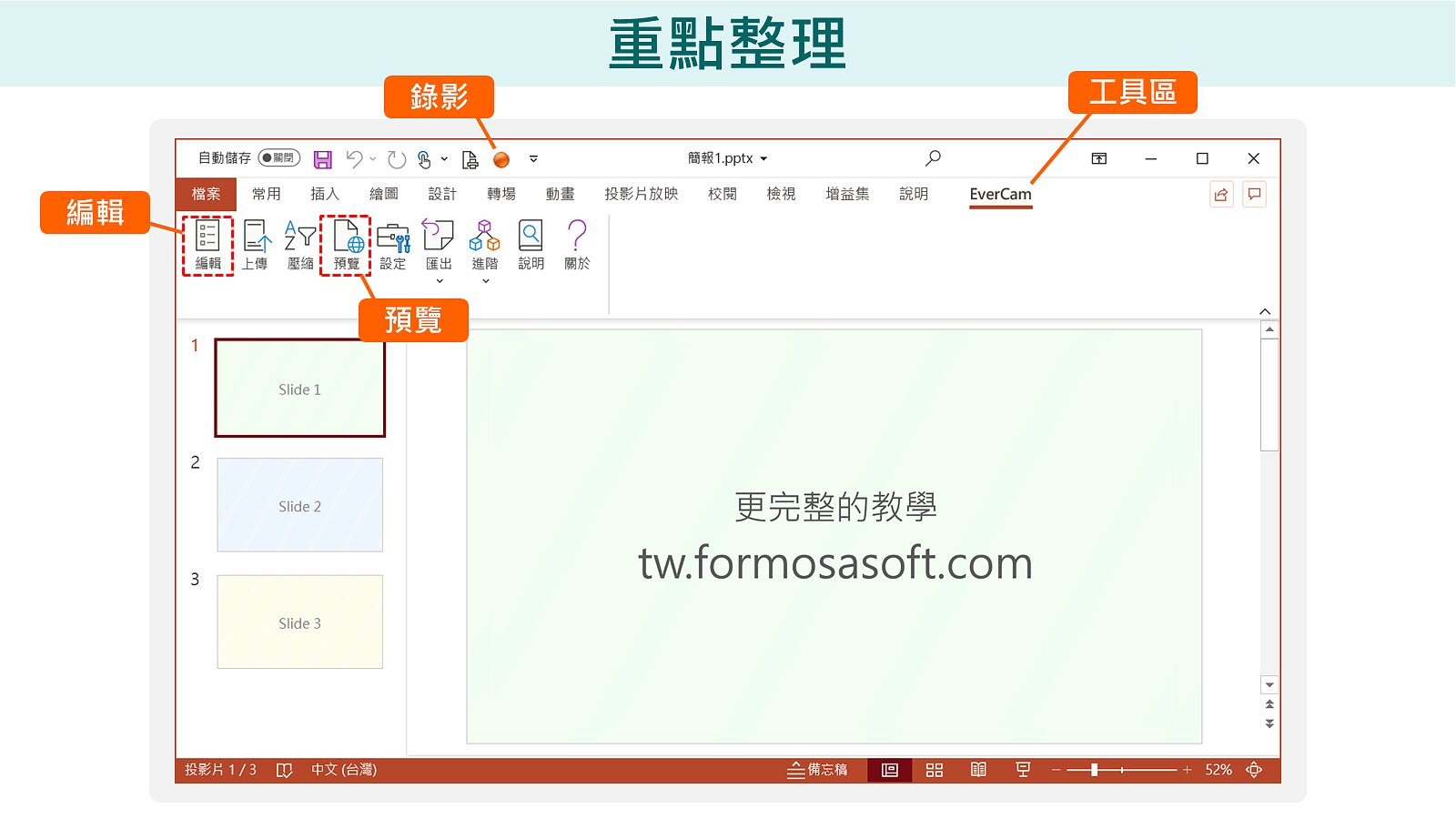Toggle the 自動儲存 autosave switch
Image resolution: width=1456 pixels, height=819 pixels.
pos(278,158)
